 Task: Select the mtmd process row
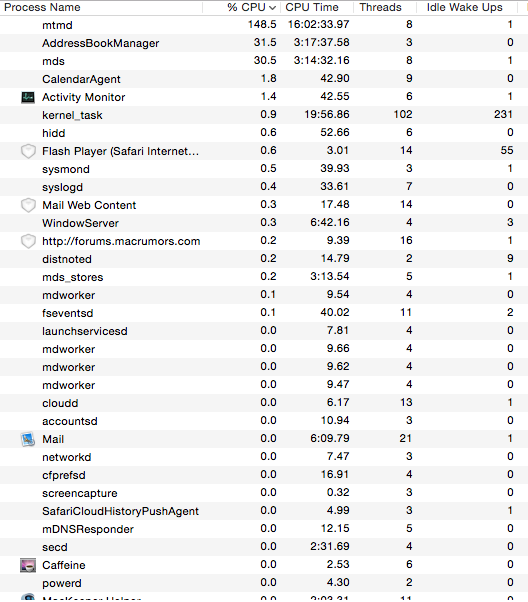click(264, 25)
